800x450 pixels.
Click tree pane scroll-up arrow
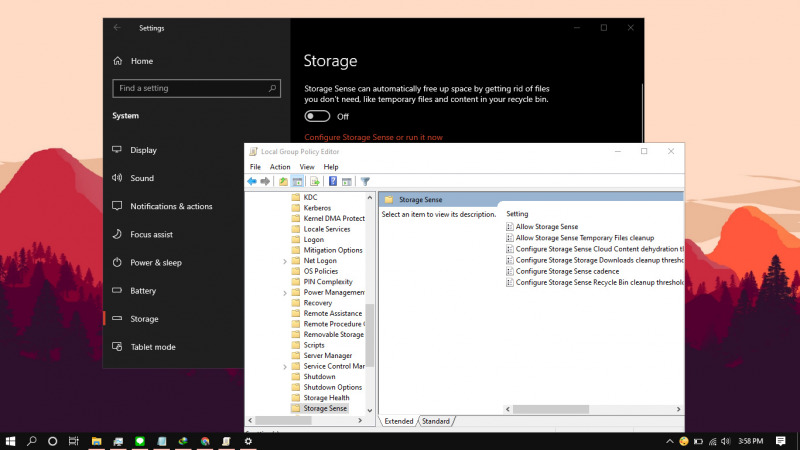370,197
